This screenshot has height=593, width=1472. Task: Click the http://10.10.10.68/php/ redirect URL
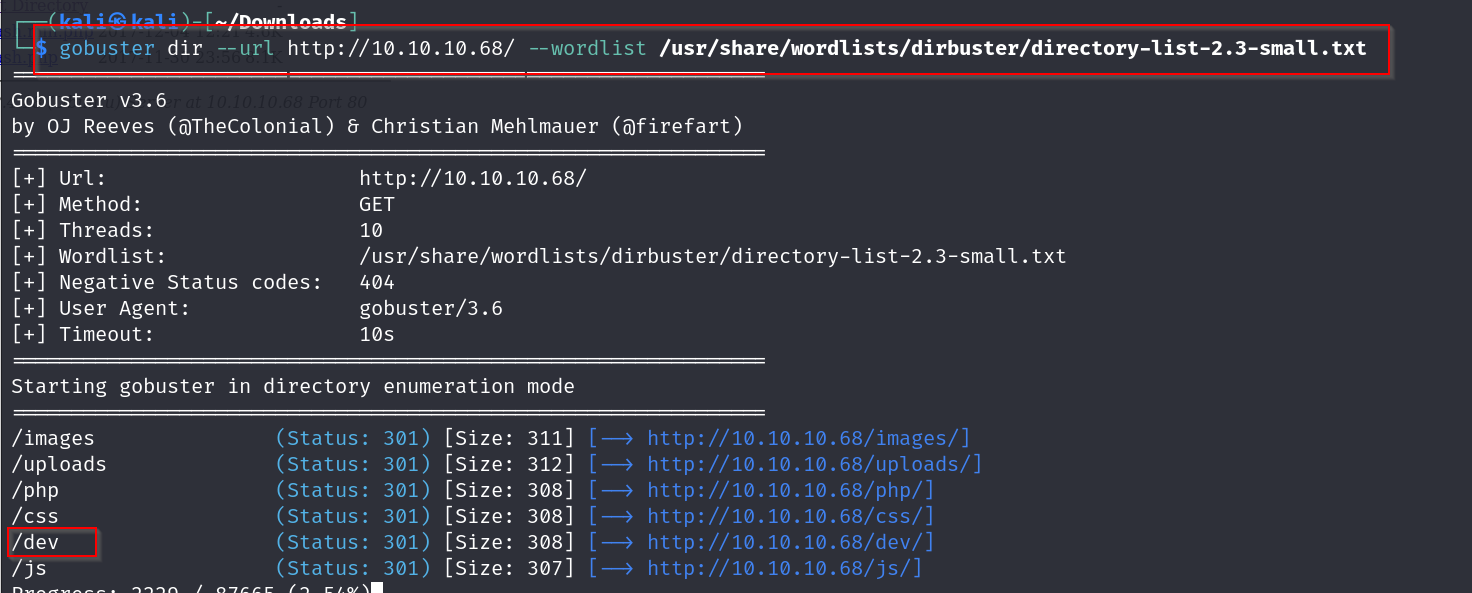pos(790,490)
